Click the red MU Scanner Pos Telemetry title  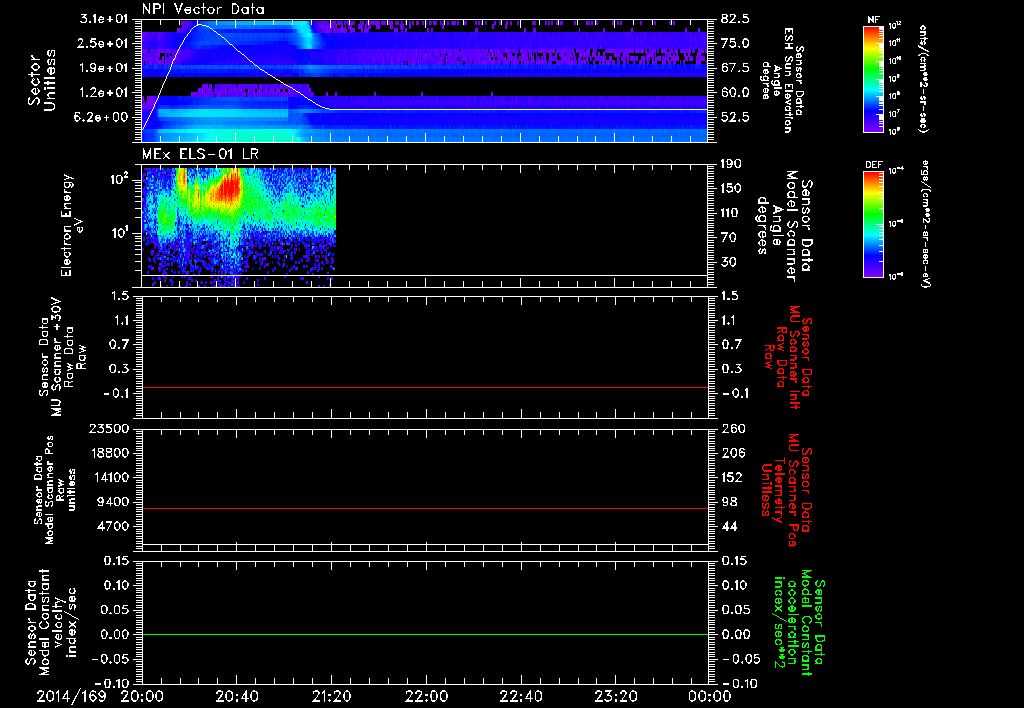[x=786, y=489]
